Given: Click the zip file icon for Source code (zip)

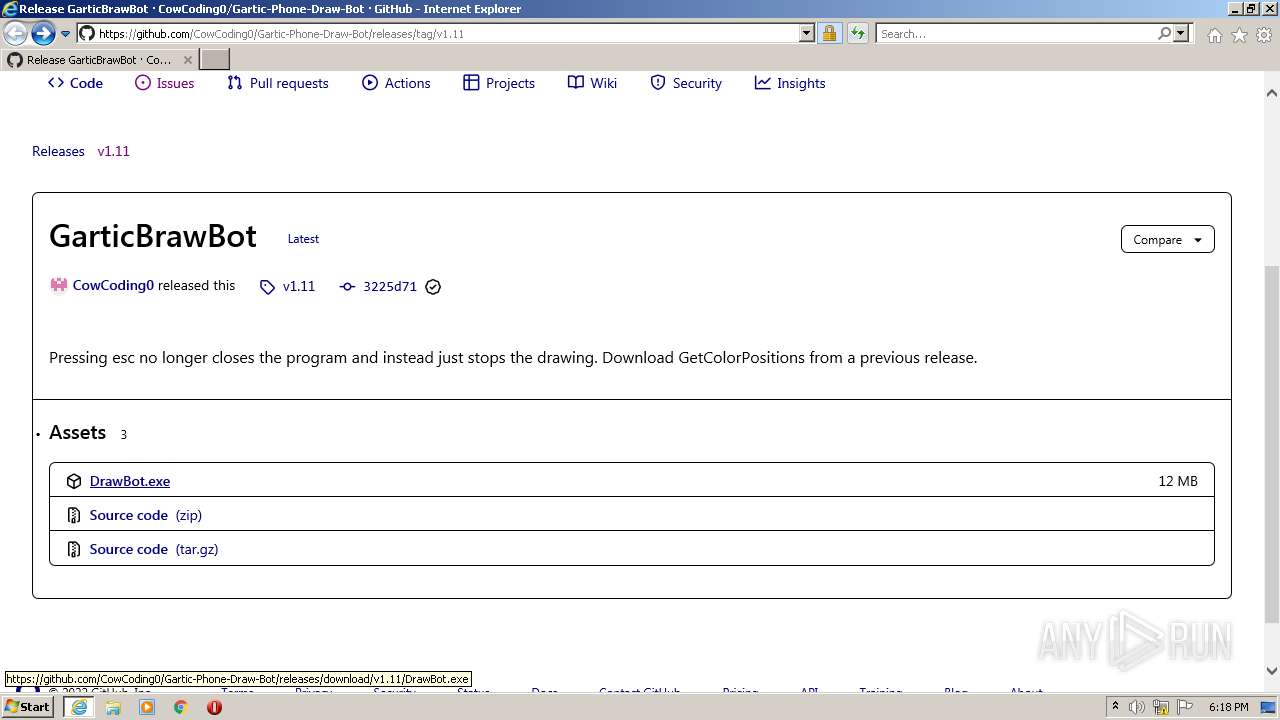Looking at the screenshot, I should (74, 515).
